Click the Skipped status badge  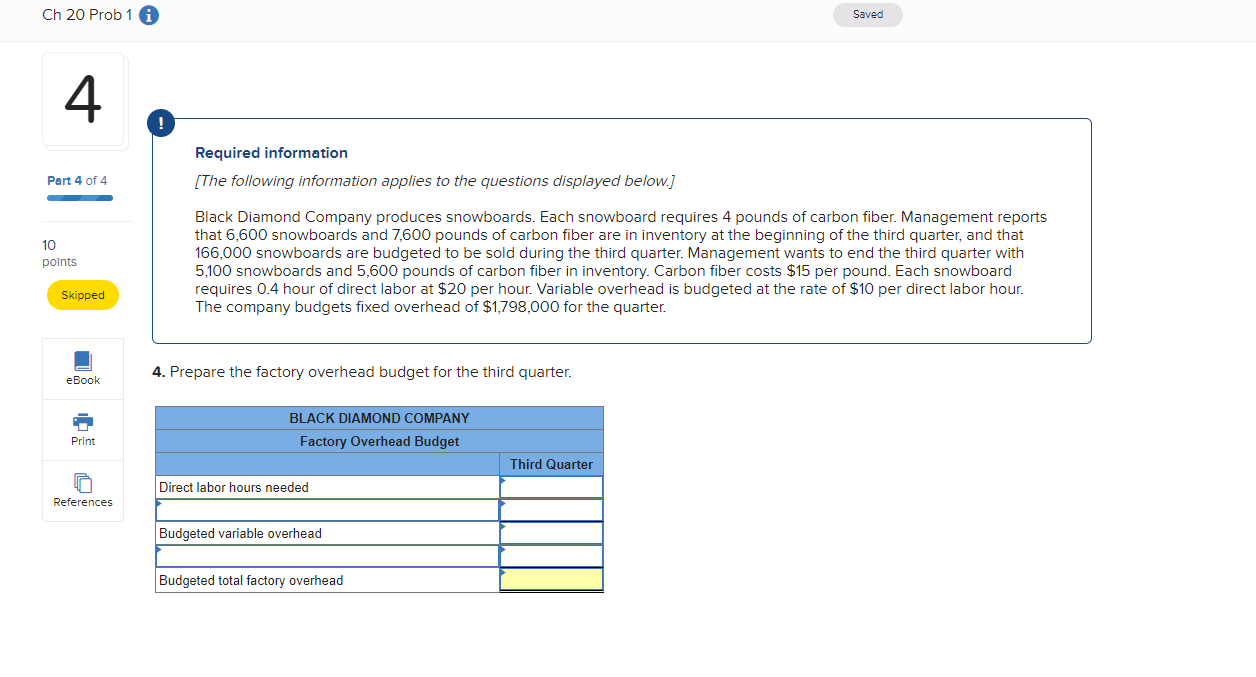click(x=83, y=295)
